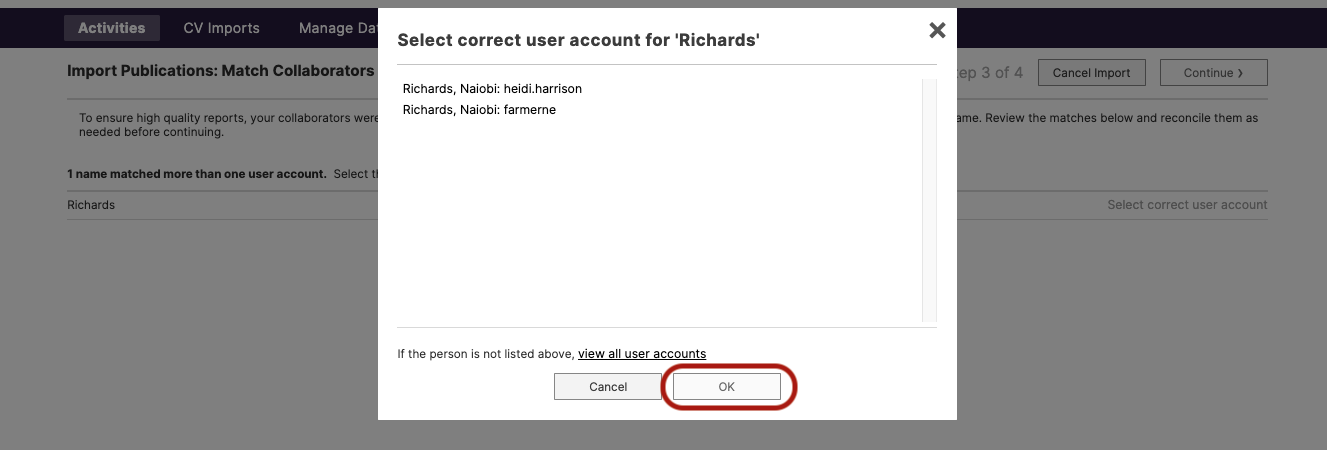Select Richards, Naiobi: heidi.harrison account
Screen dimensions: 1327x450
(492, 89)
